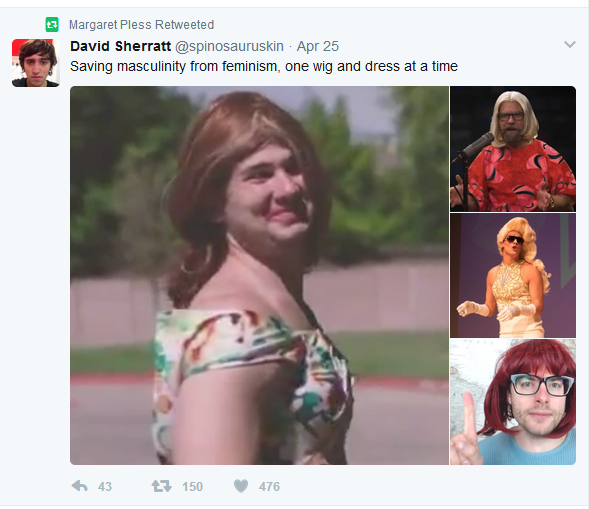
Task: Open the tweet options chevron menu
Action: 570,45
